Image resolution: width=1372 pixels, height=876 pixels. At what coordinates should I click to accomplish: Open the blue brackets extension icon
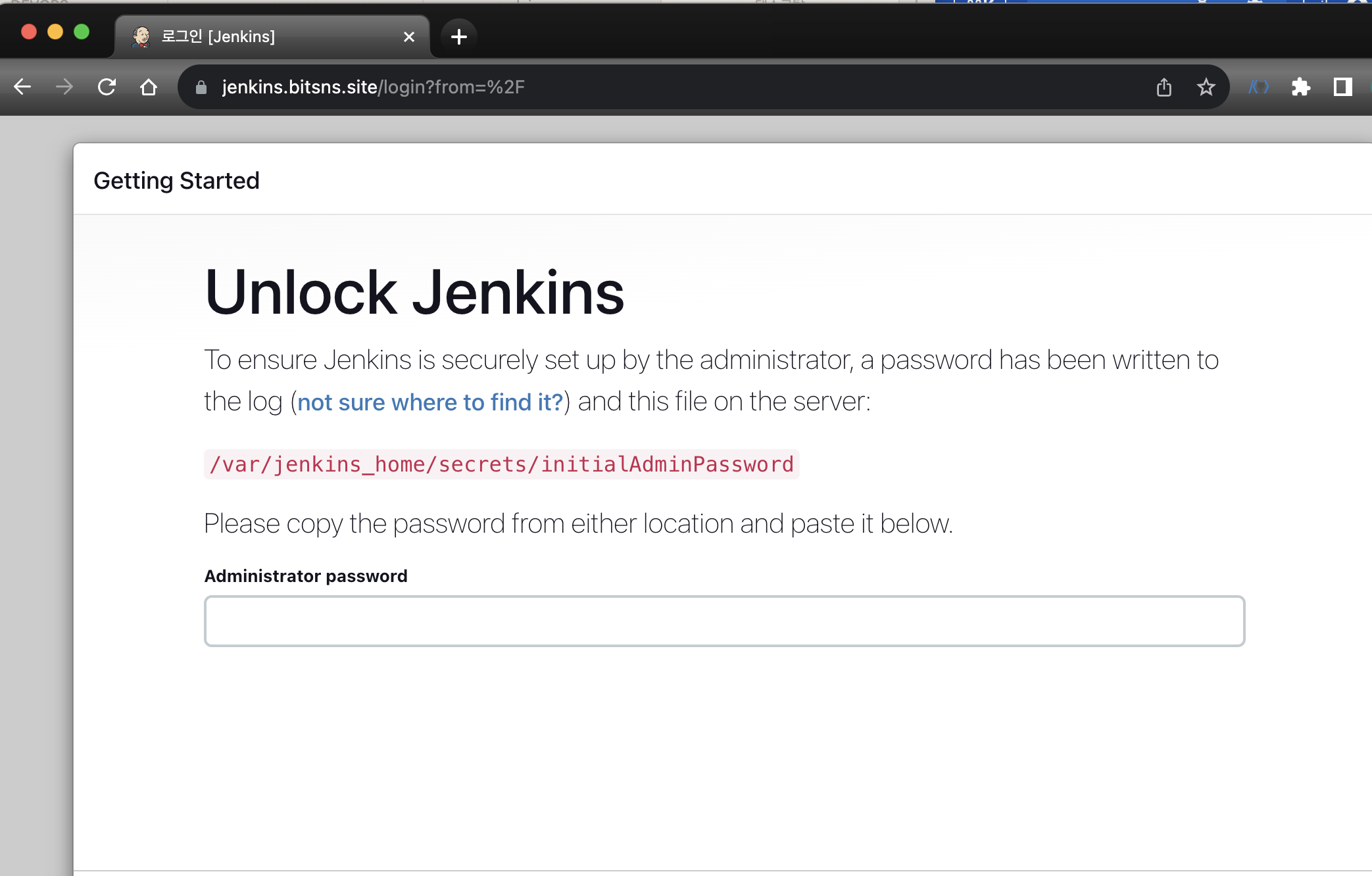[1259, 87]
